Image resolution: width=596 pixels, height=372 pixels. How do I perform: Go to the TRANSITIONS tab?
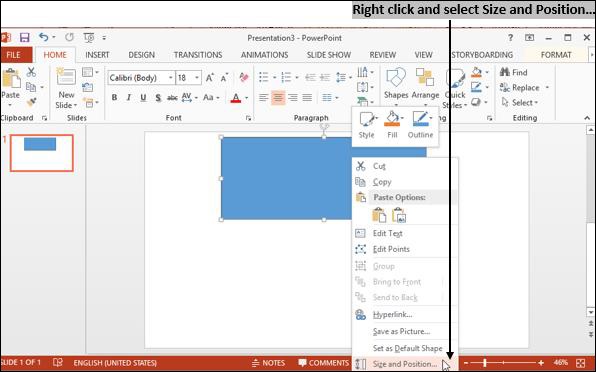[198, 55]
